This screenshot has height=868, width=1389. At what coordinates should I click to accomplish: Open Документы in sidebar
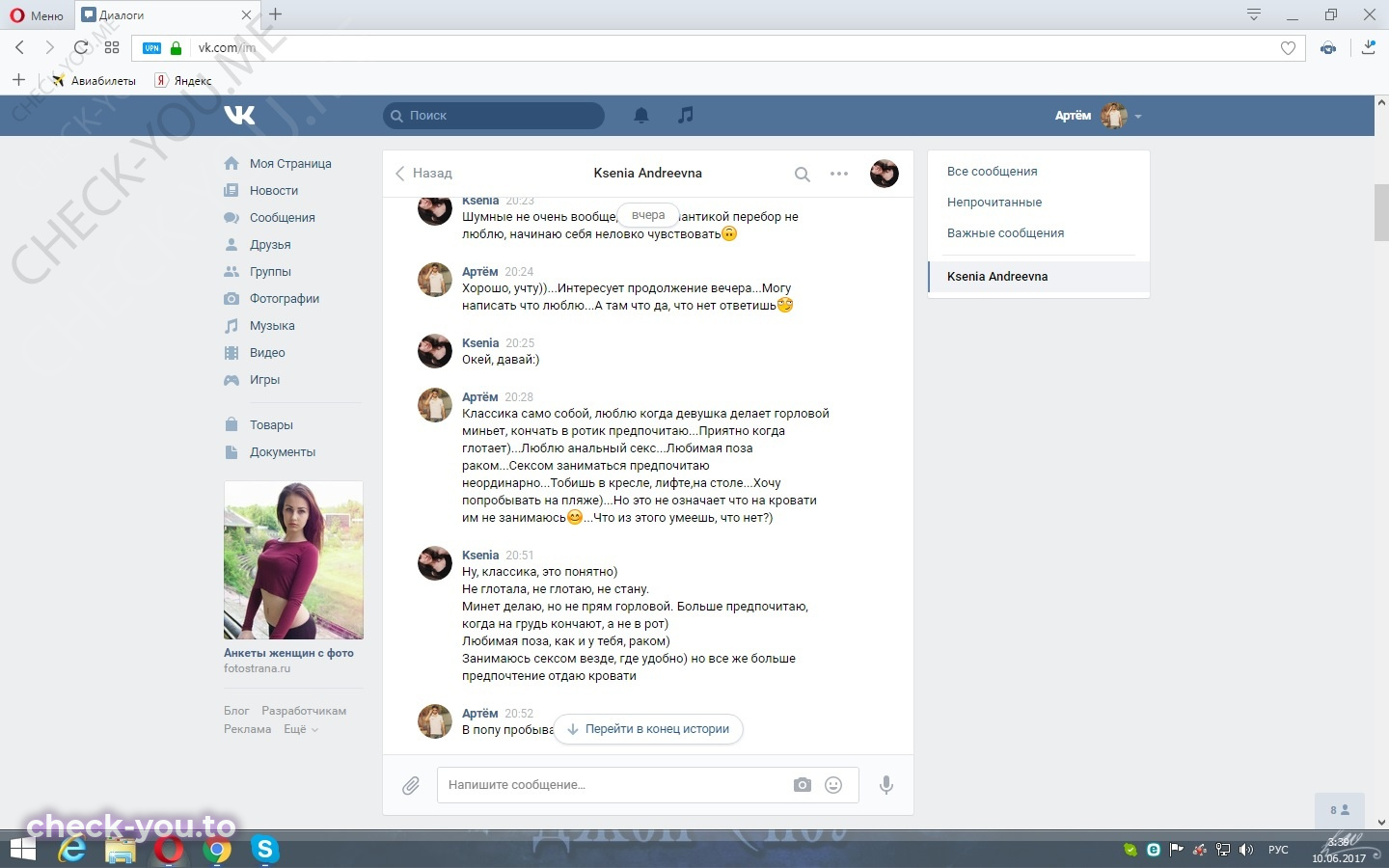[282, 452]
